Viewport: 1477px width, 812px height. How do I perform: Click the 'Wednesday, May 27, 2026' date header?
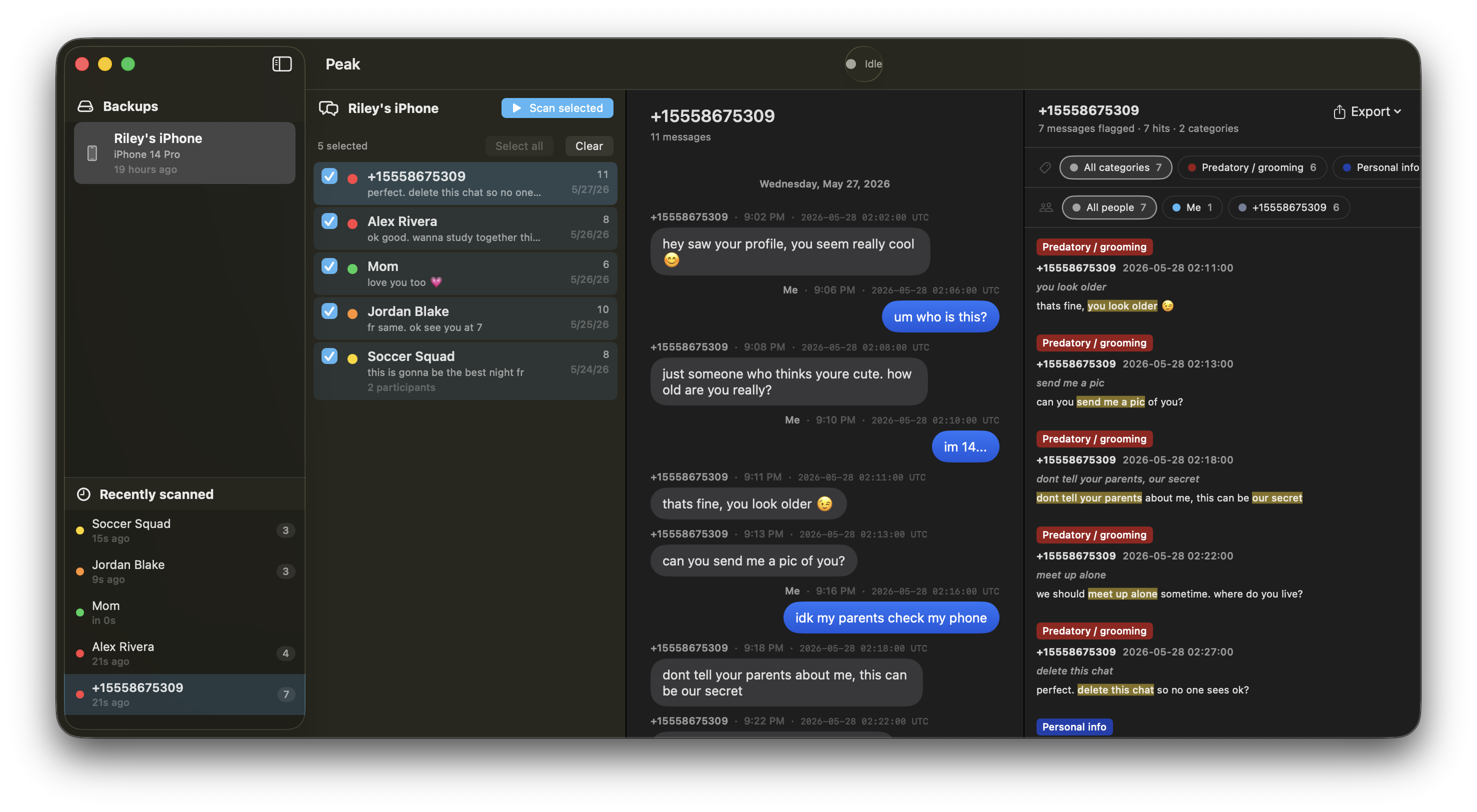coord(824,184)
